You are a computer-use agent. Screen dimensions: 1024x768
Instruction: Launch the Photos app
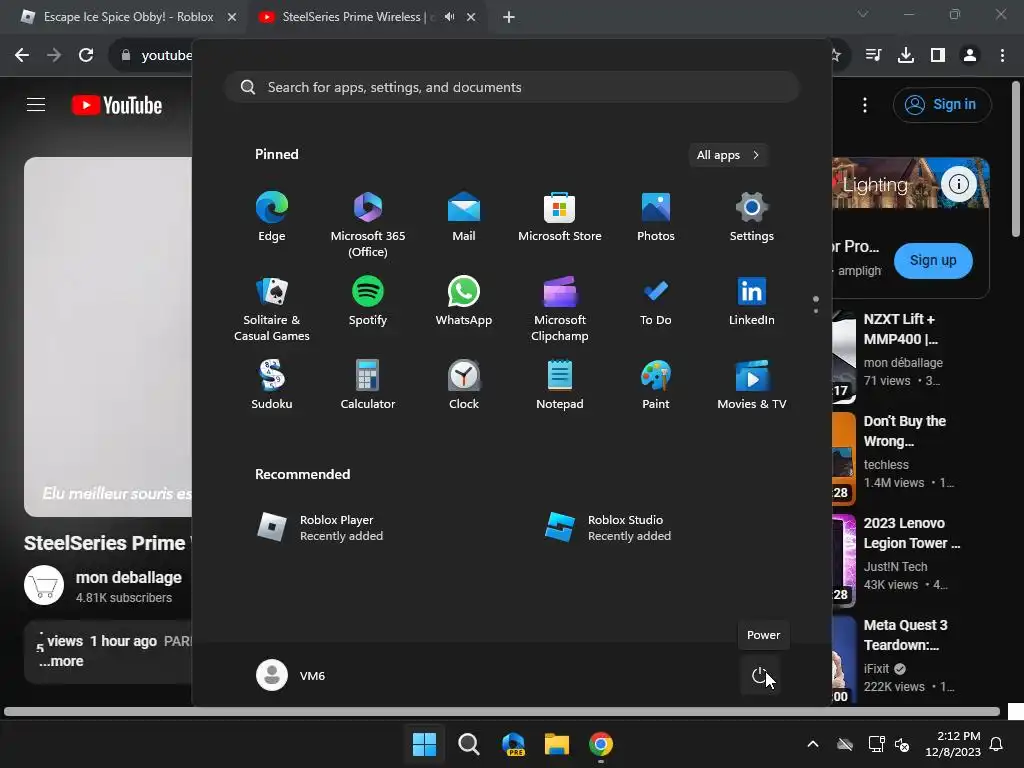(x=656, y=217)
